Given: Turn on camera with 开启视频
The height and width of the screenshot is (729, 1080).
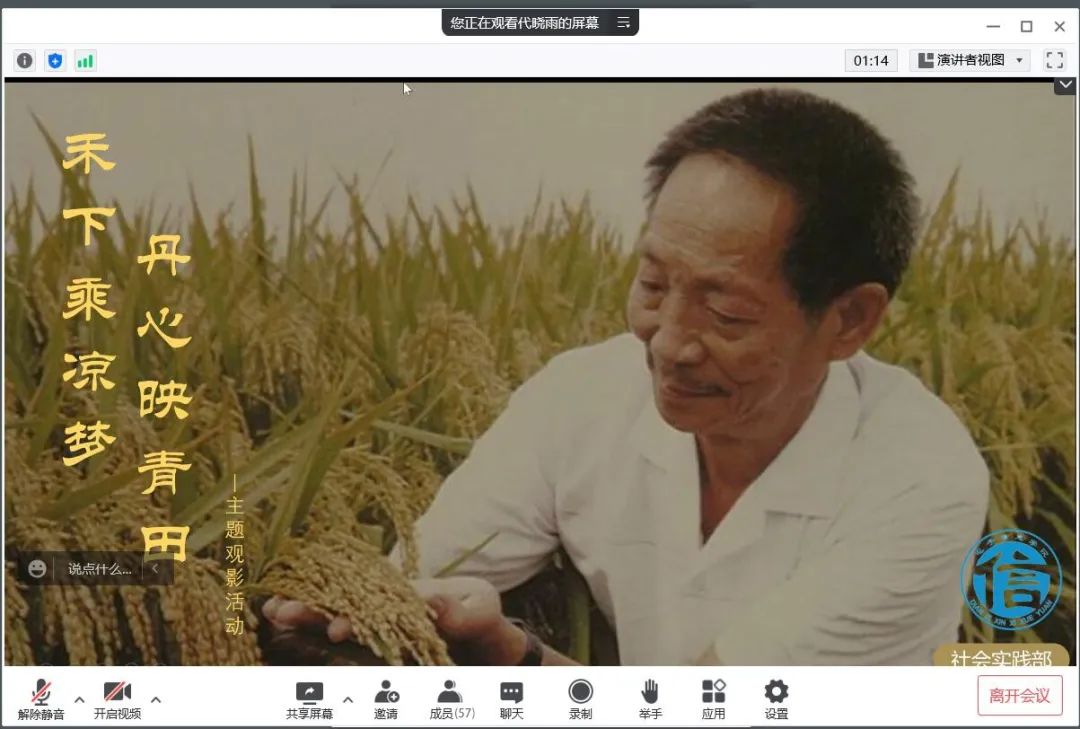Looking at the screenshot, I should click(x=117, y=698).
